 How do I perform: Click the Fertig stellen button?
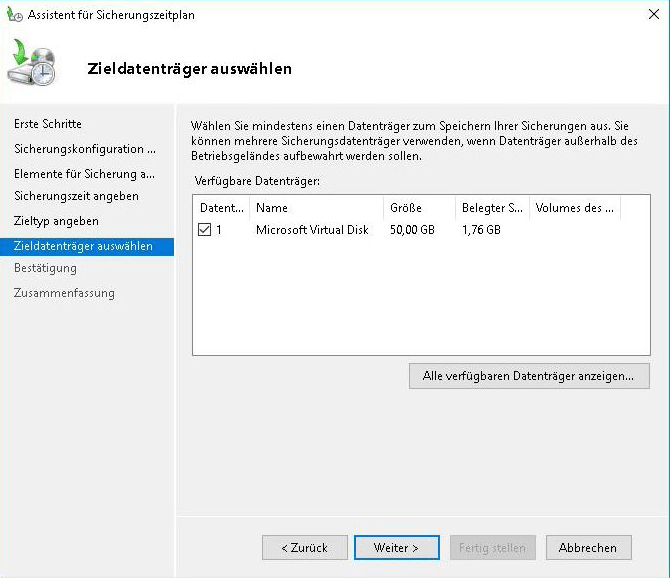tap(493, 547)
